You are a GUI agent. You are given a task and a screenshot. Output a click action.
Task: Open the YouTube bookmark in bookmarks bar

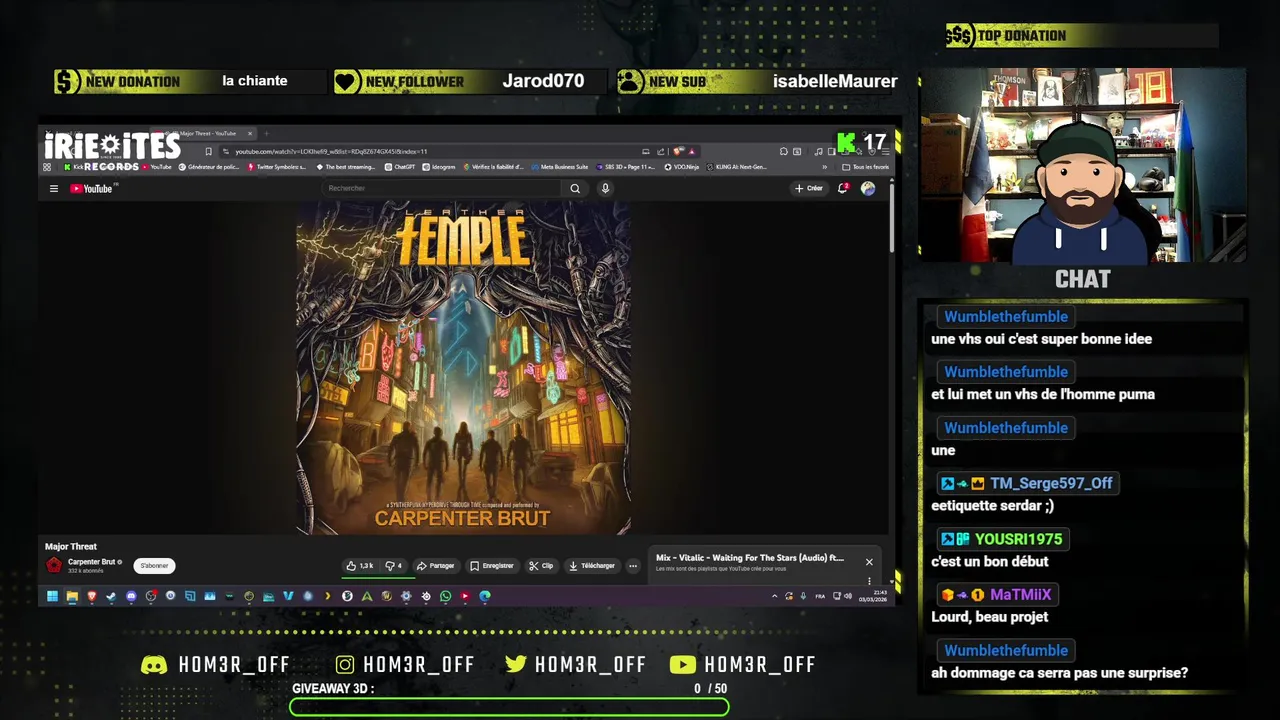pyautogui.click(x=157, y=167)
